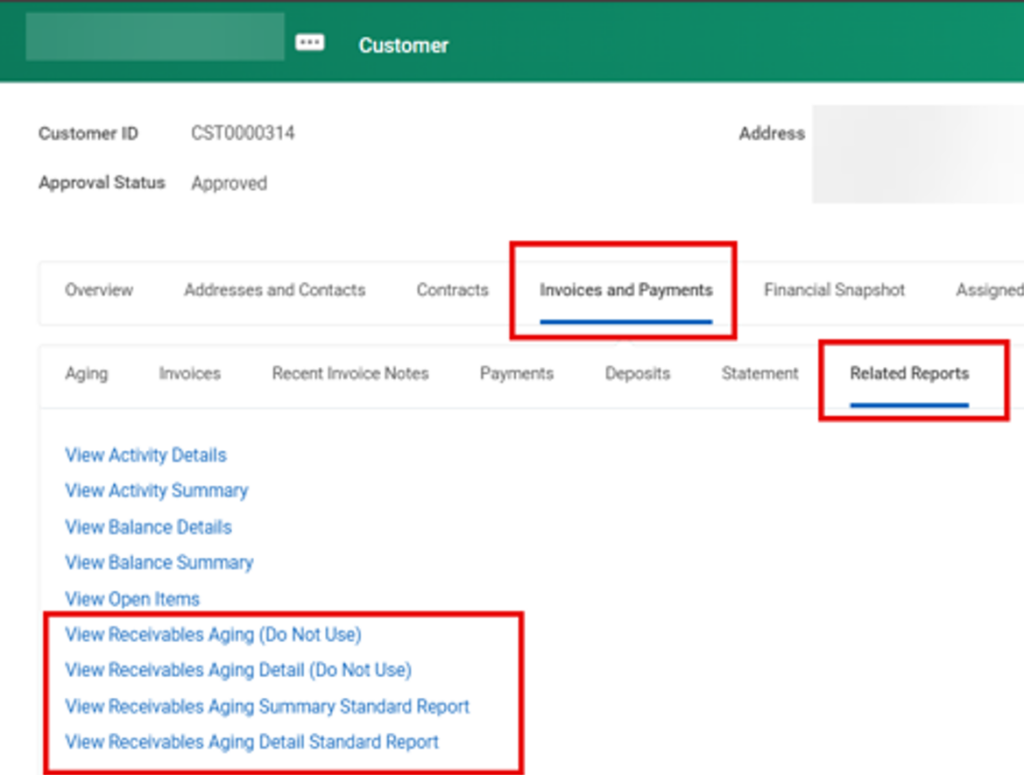Viewport: 1024px width, 775px height.
Task: Open the Financial Snapshot tab
Action: 834,290
